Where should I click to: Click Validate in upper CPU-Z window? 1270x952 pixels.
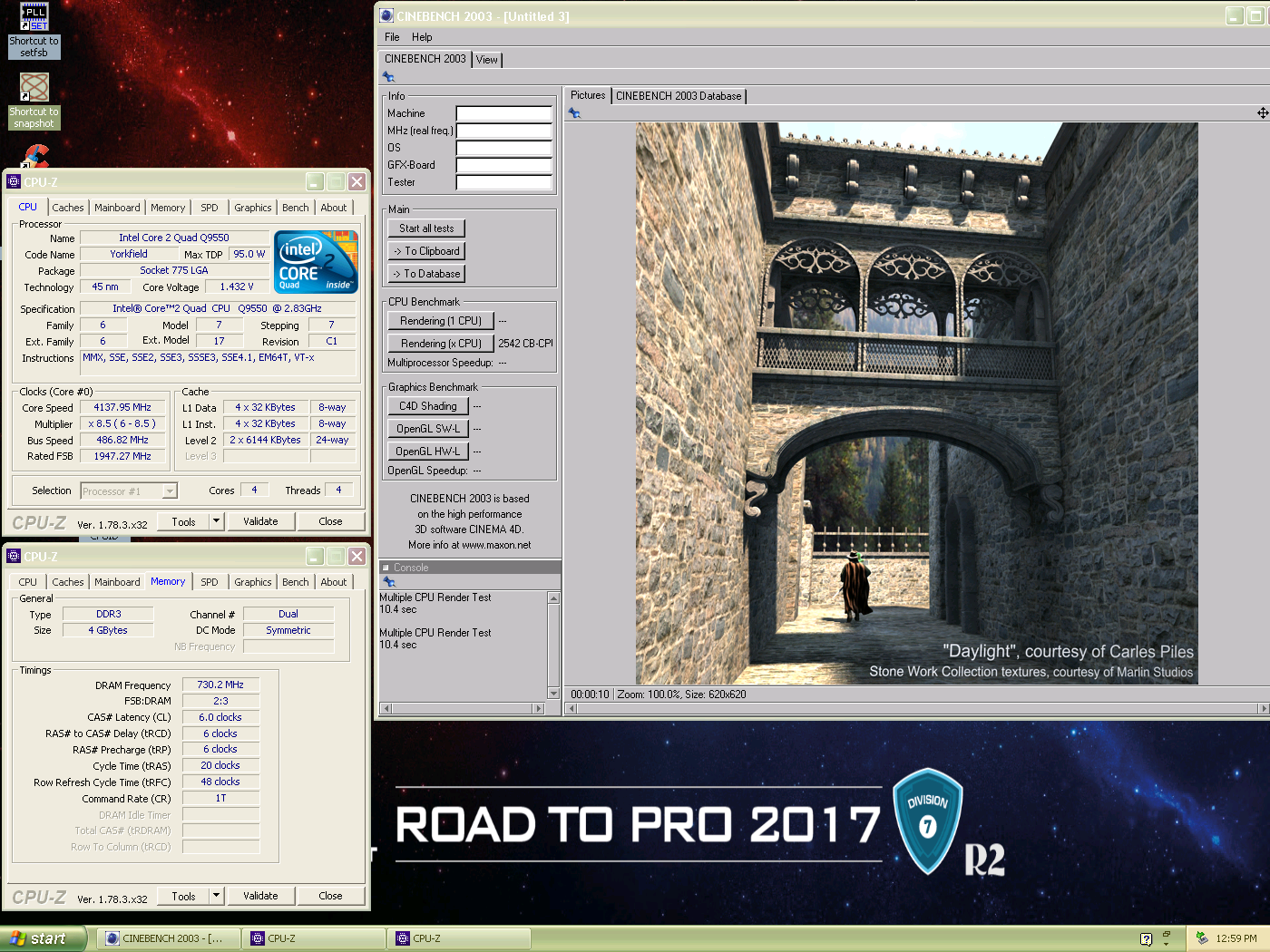point(260,521)
